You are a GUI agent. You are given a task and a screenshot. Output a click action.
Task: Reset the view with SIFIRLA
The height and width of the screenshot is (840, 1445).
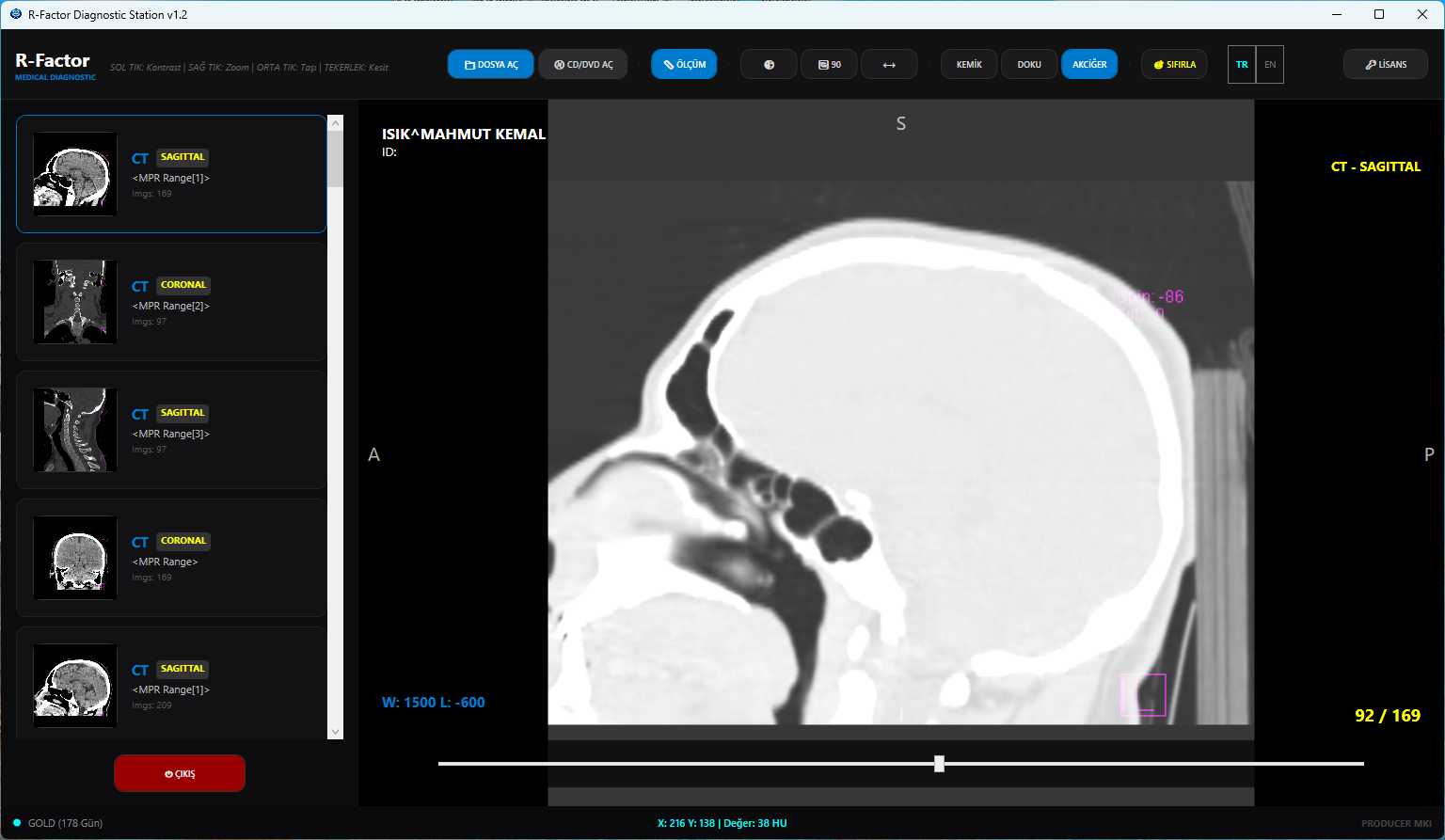click(1174, 65)
